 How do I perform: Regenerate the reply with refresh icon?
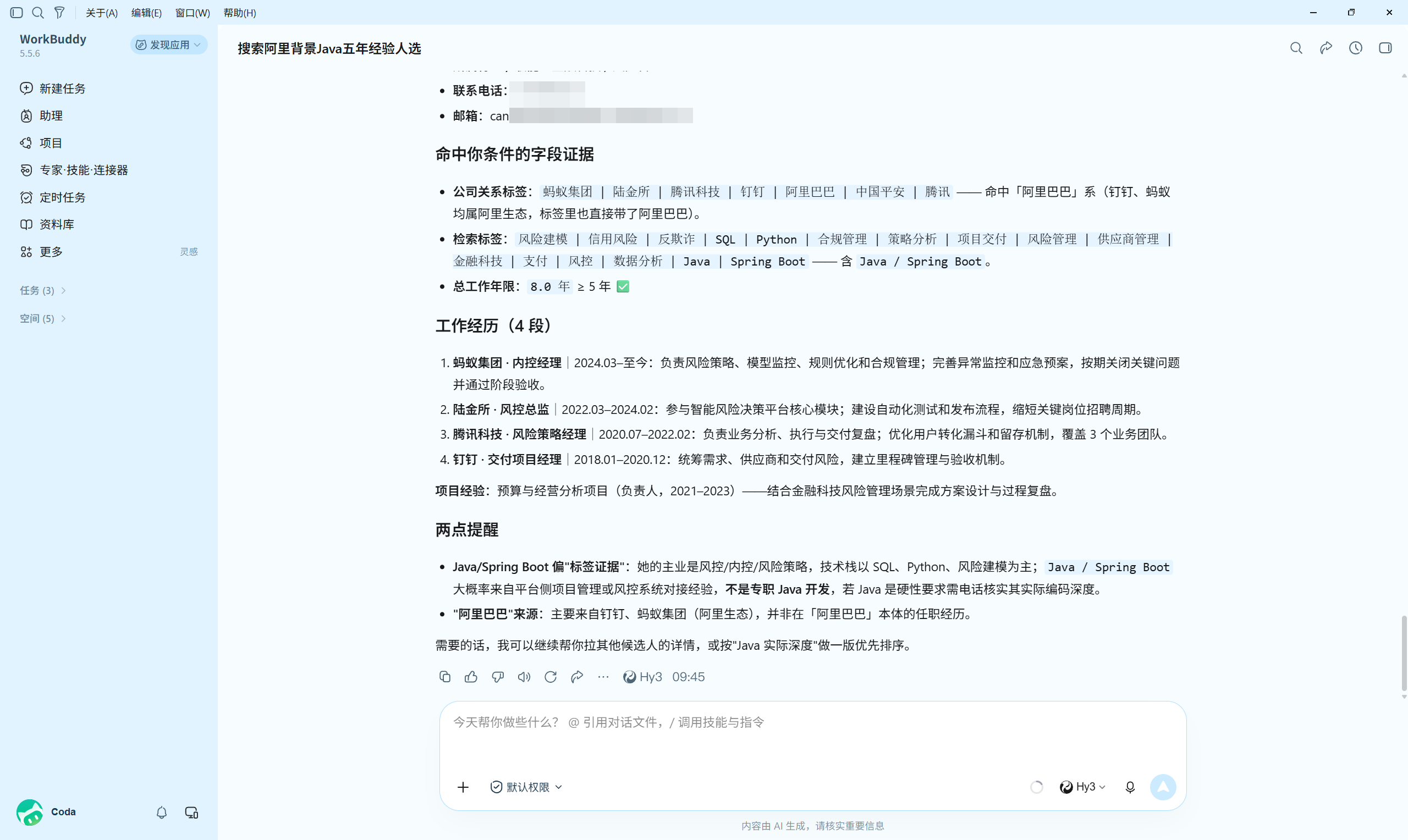click(551, 676)
